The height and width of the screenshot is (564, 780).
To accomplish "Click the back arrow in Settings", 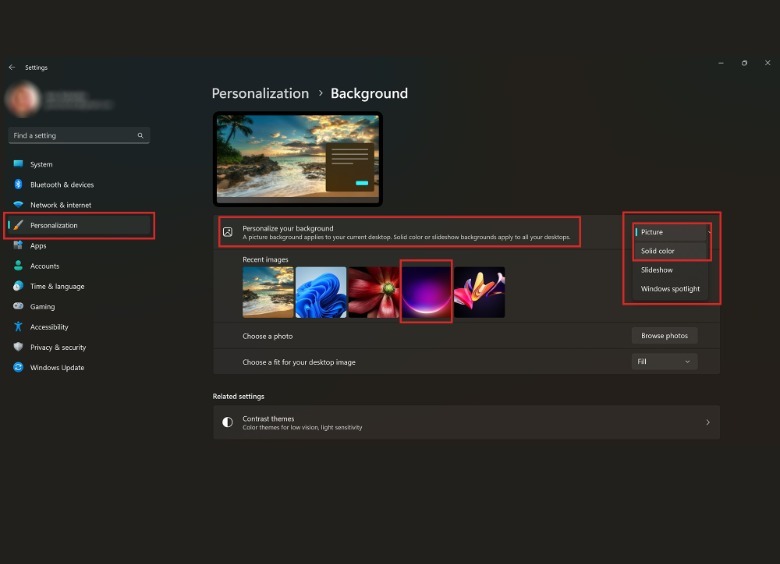I will pyautogui.click(x=12, y=67).
